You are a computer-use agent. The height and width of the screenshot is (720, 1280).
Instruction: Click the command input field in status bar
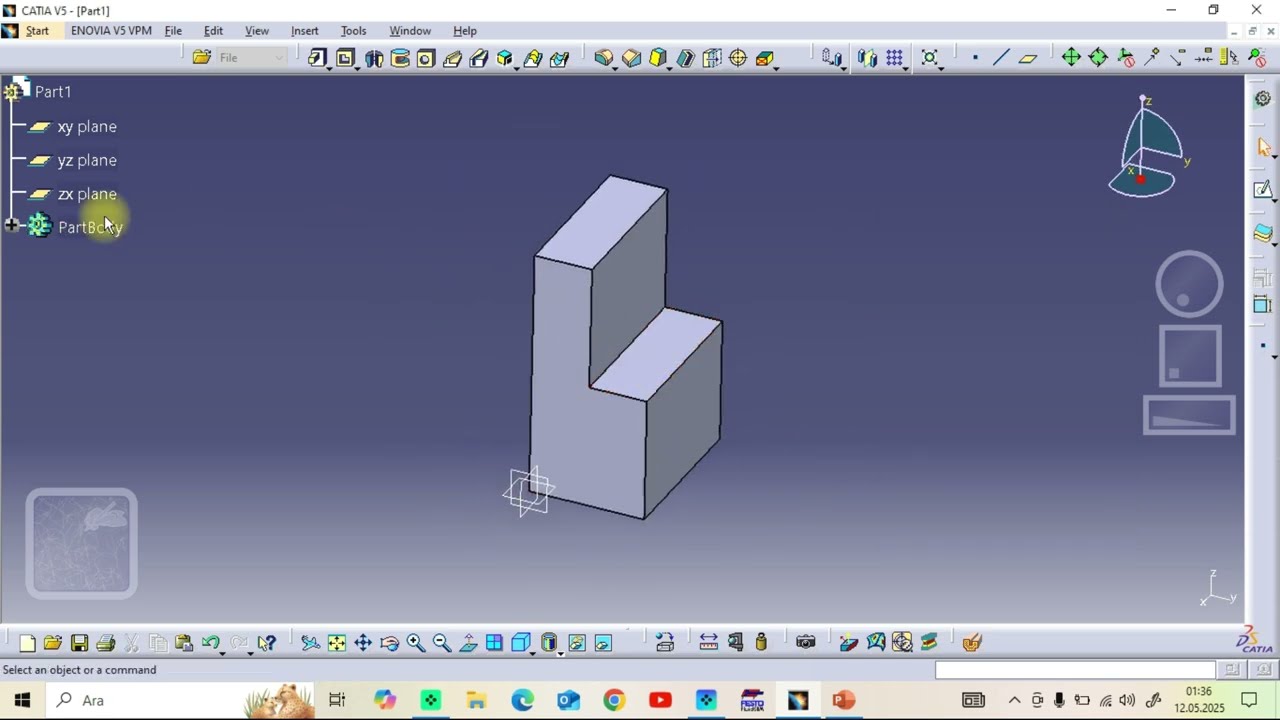click(x=1075, y=670)
